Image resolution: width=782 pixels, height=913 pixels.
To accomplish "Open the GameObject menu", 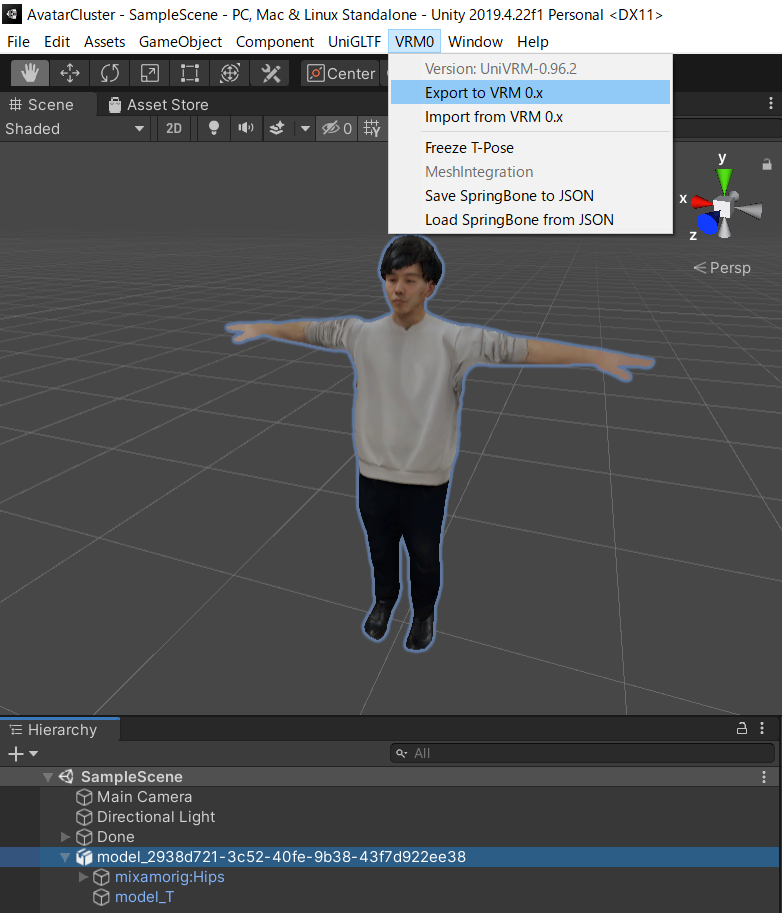I will pos(181,42).
